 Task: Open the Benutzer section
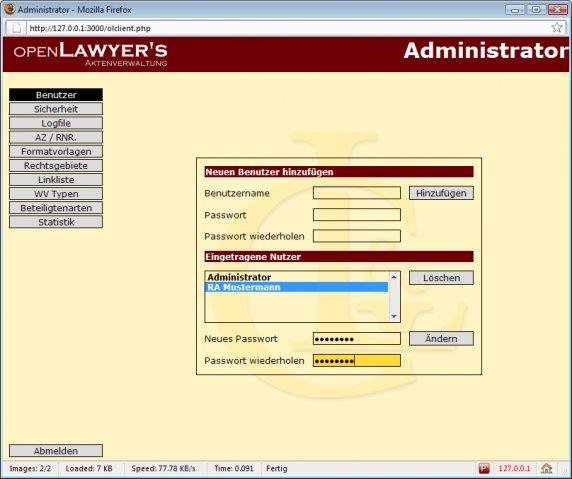coord(56,95)
